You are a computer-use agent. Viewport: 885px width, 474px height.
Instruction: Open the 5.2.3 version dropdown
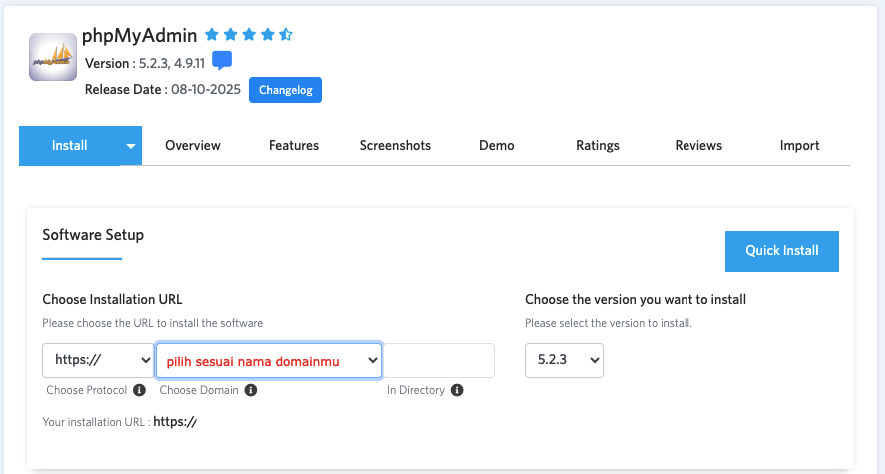click(x=564, y=360)
